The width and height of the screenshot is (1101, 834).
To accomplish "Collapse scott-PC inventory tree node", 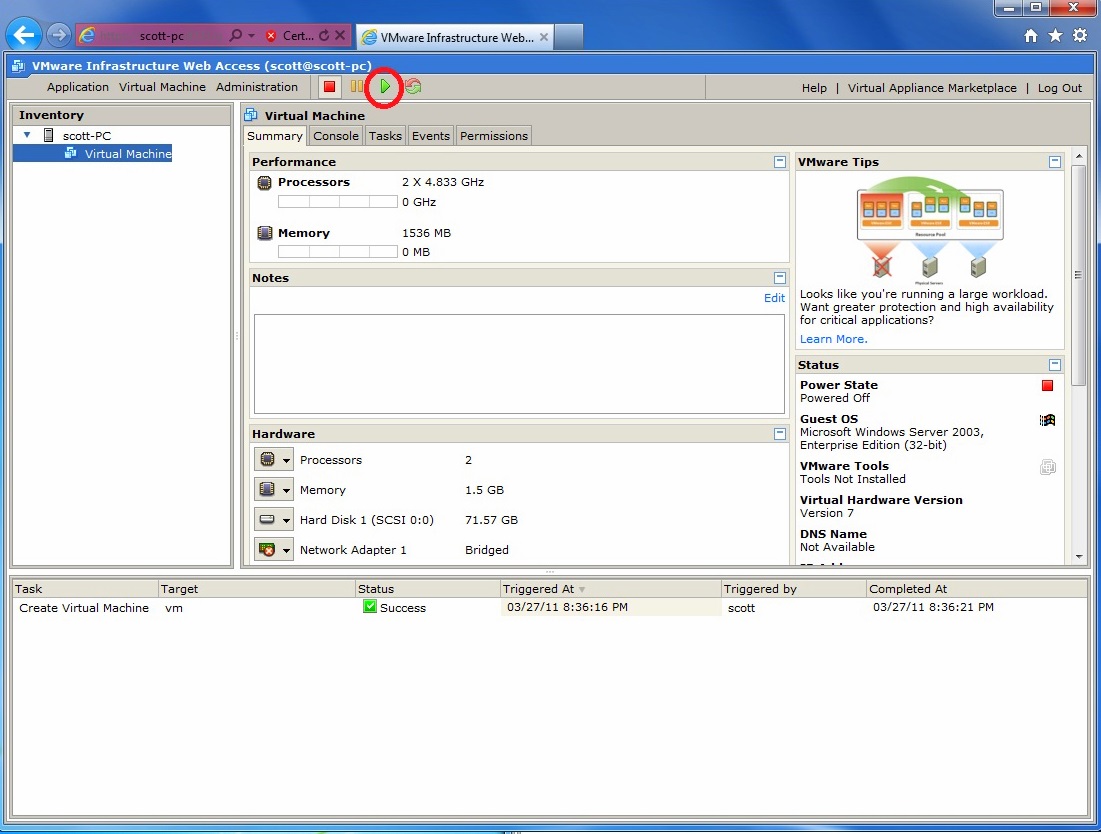I will coord(27,135).
